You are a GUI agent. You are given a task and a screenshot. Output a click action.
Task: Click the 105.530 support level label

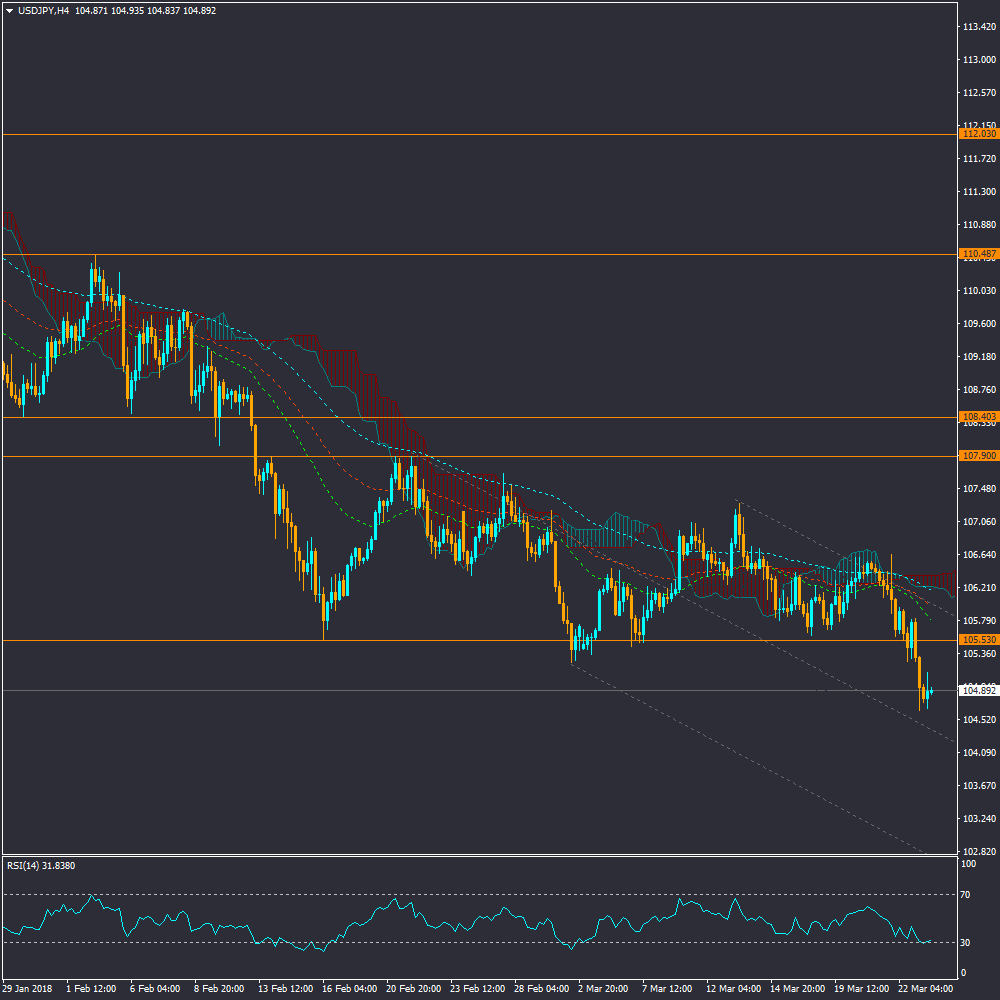coord(978,640)
